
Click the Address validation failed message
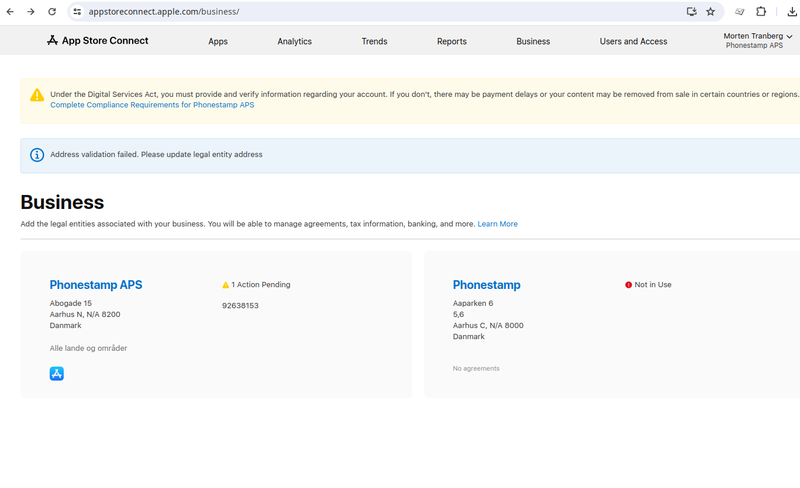click(x=156, y=154)
